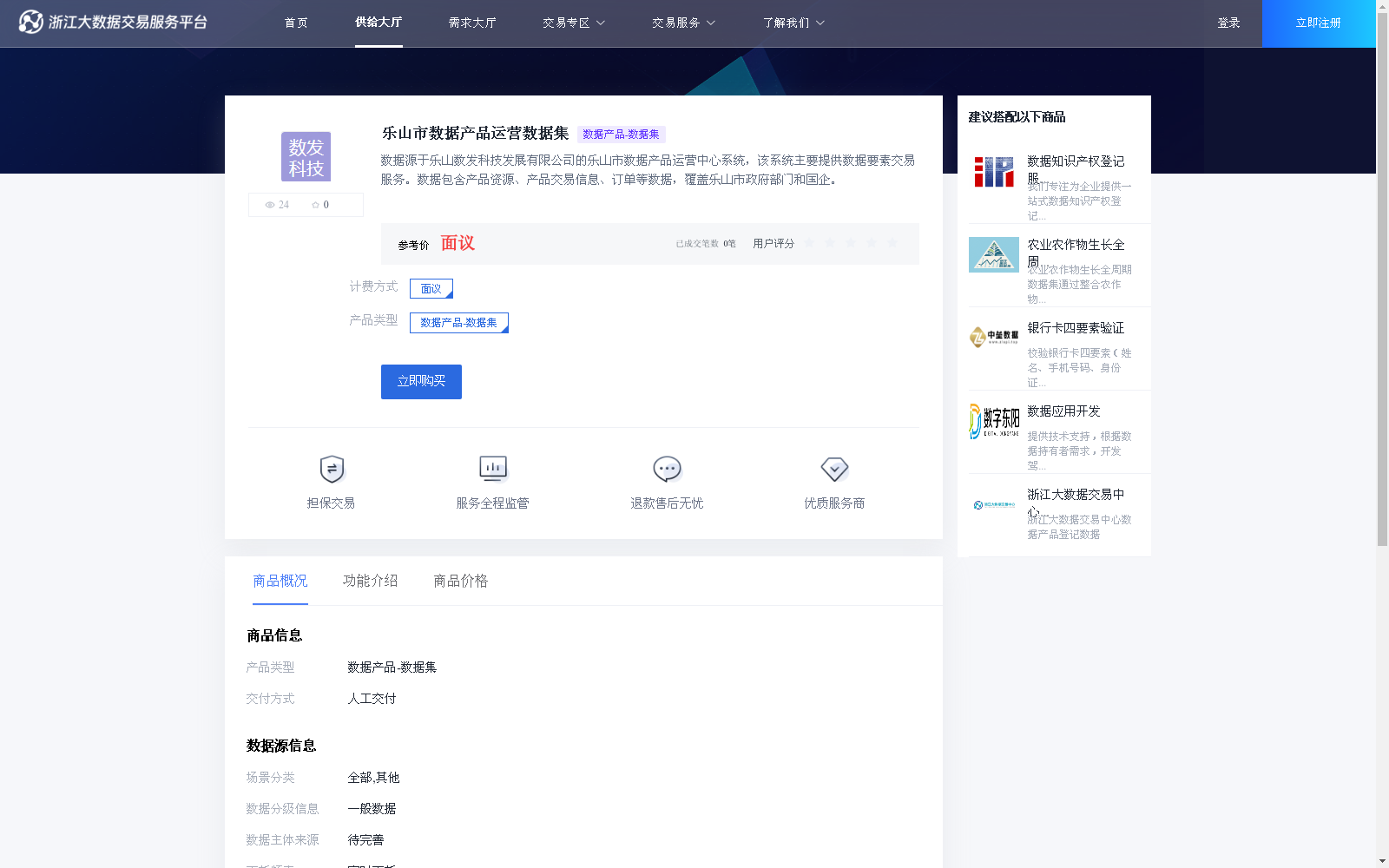Favorite the product via star icon
This screenshot has width=1389, height=868.
pyautogui.click(x=315, y=205)
